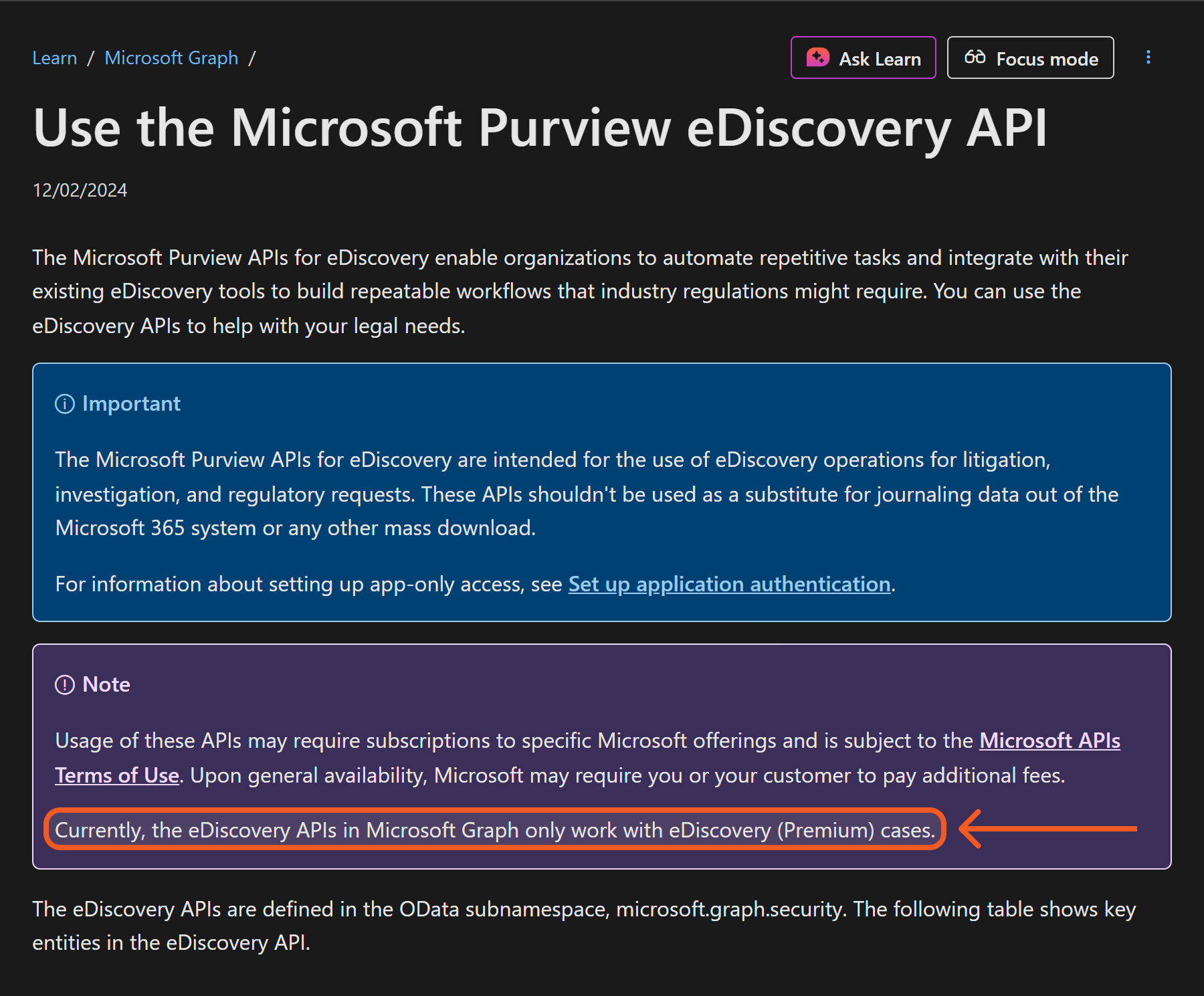The width and height of the screenshot is (1204, 996).
Task: Click the Note exclamation circle icon
Action: (x=65, y=685)
